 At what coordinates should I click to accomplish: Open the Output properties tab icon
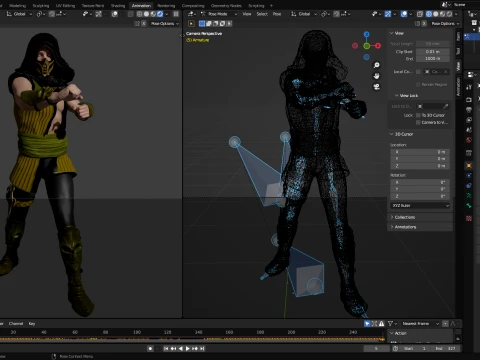pos(469,110)
